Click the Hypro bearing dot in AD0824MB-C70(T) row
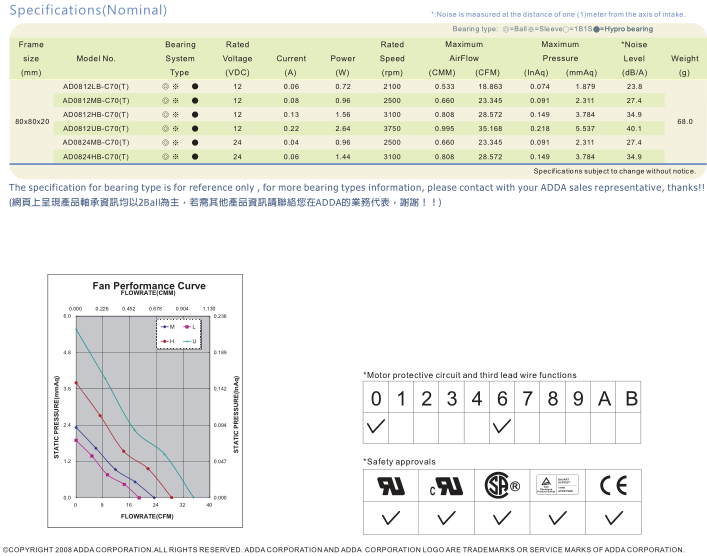707x556 pixels. point(195,142)
